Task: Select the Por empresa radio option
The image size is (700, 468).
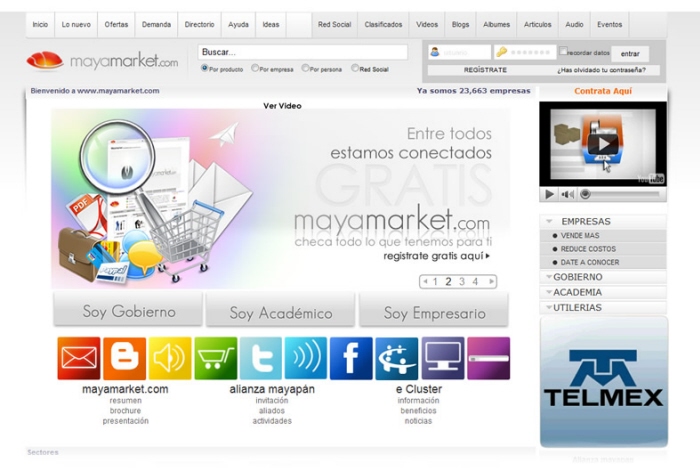Action: pyautogui.click(x=255, y=68)
